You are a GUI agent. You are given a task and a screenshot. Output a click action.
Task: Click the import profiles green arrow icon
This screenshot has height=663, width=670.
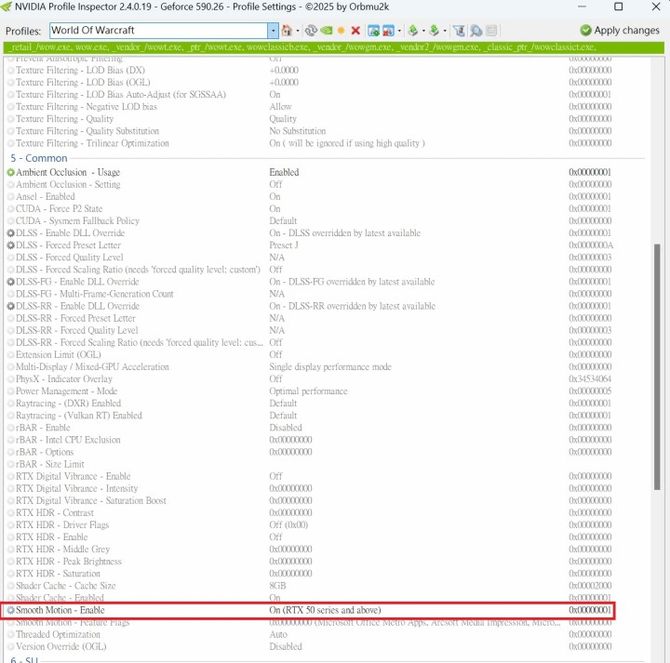click(x=434, y=30)
